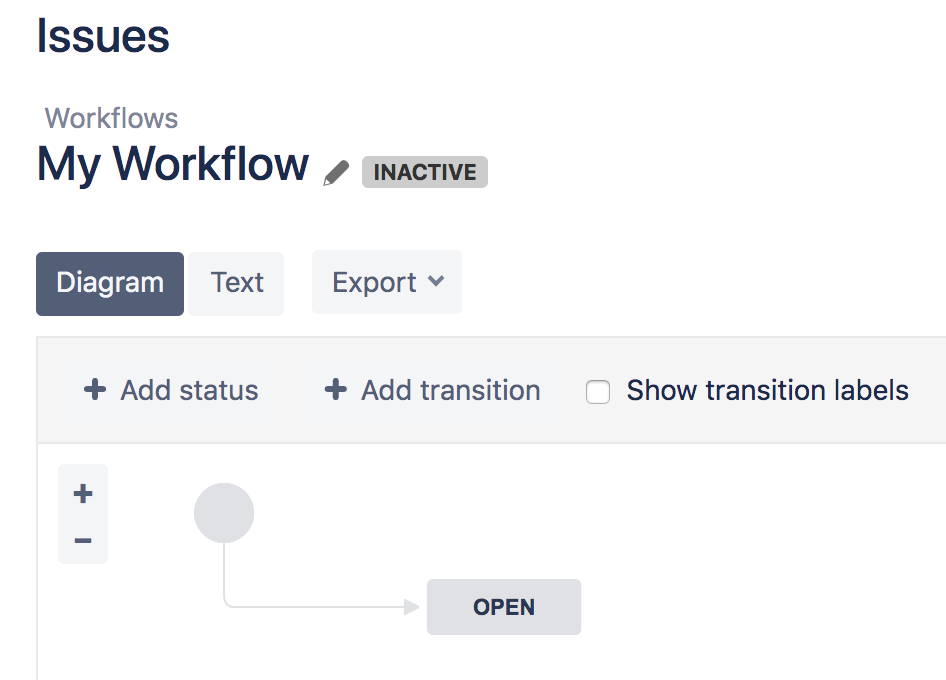Select the Diagram tab
Screen dimensions: 946x680
[x=109, y=282]
